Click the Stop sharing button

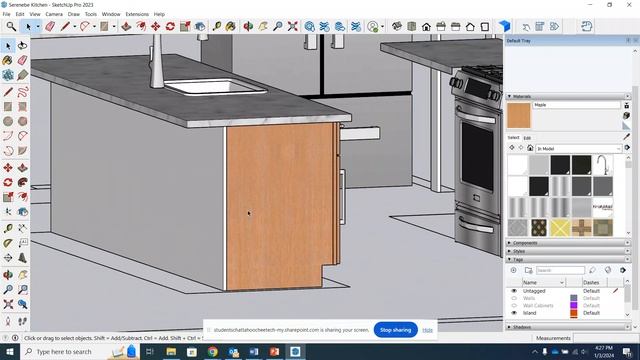(x=396, y=330)
